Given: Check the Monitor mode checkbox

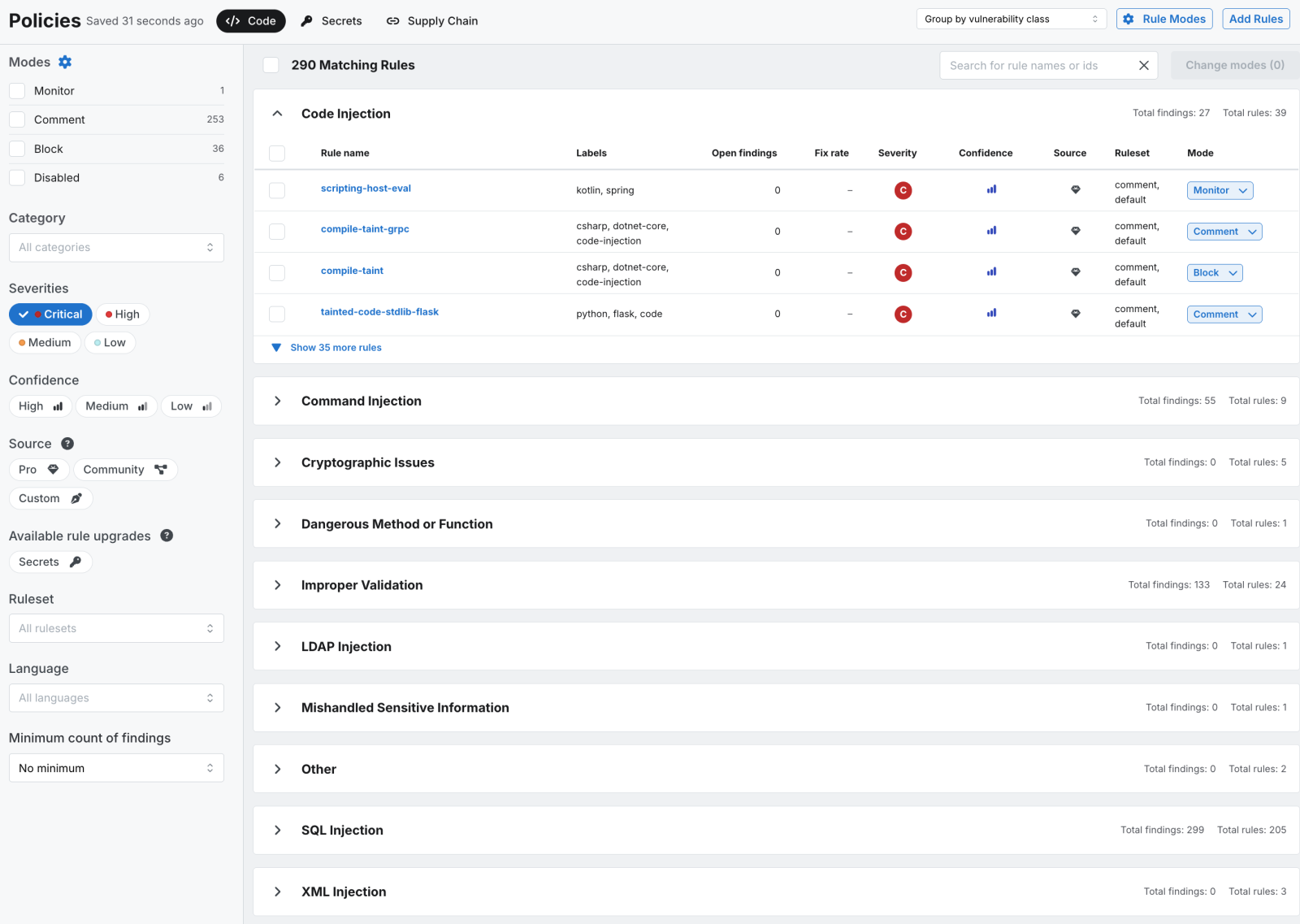Looking at the screenshot, I should coord(17,91).
